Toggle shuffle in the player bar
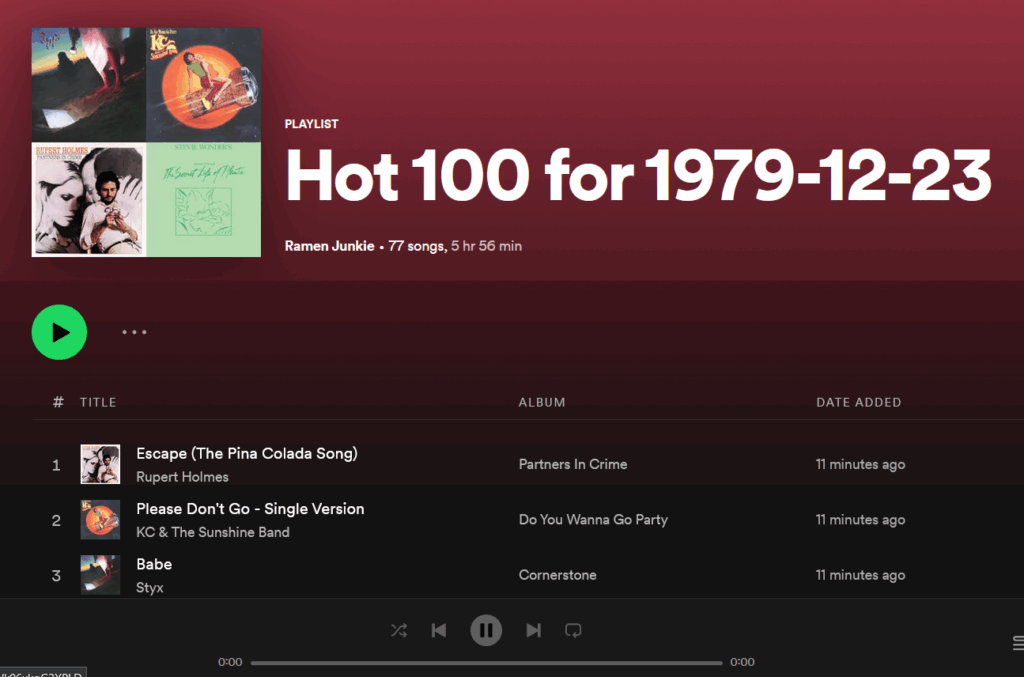Viewport: 1024px width, 677px height. 399,631
